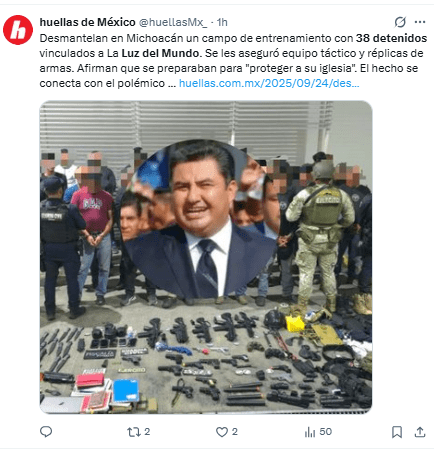
Task: Open the three-dot More options menu
Action: coord(420,22)
